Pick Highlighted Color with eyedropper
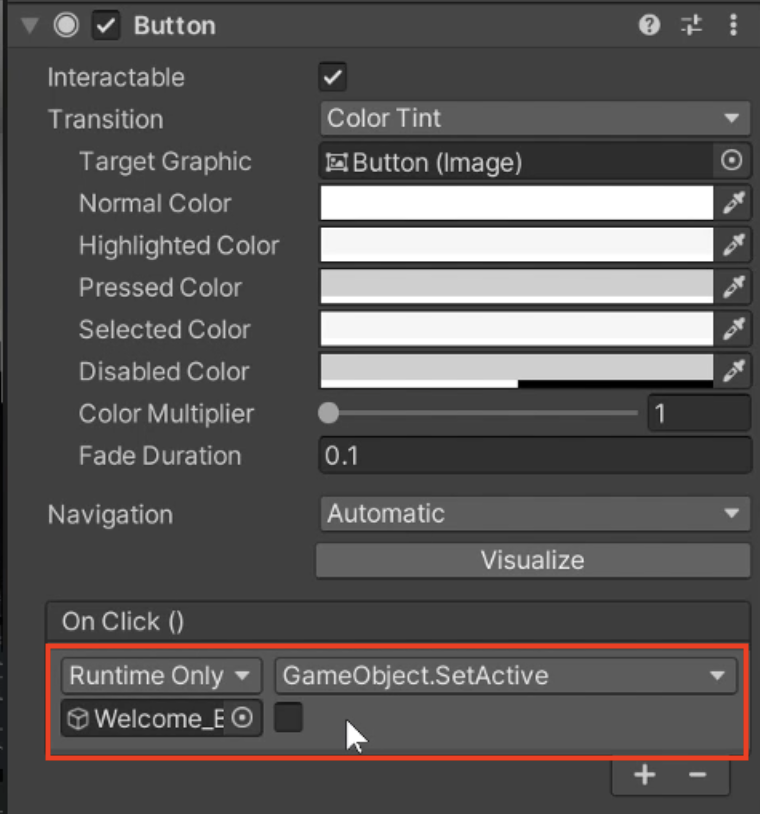The image size is (760, 814). coord(734,246)
